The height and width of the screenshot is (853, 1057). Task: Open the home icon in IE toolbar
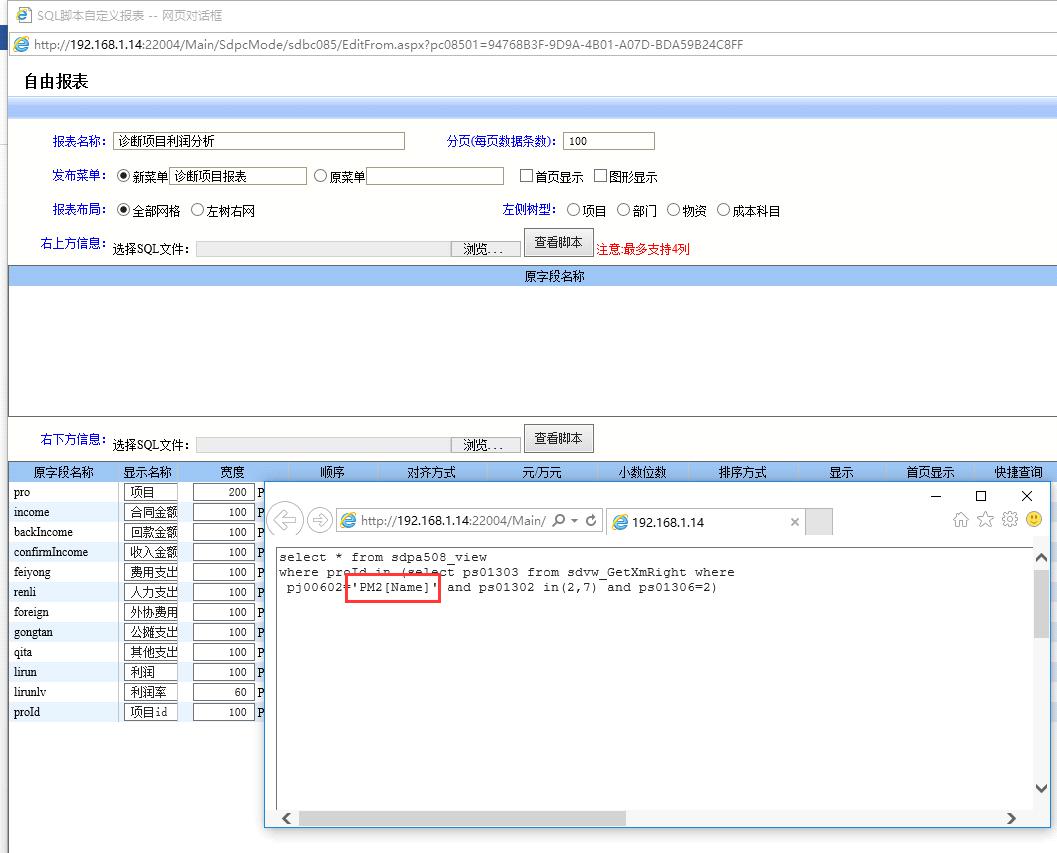pyautogui.click(x=960, y=520)
